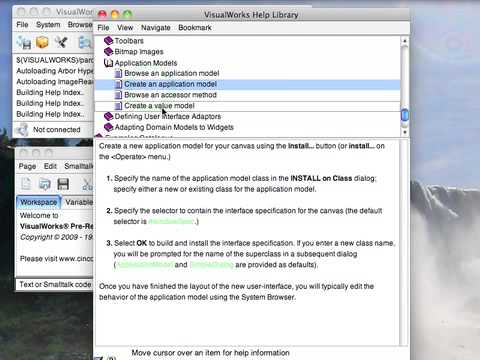Click first green superclass link in step 3
This screenshot has width=480, height=360.
tap(145, 265)
